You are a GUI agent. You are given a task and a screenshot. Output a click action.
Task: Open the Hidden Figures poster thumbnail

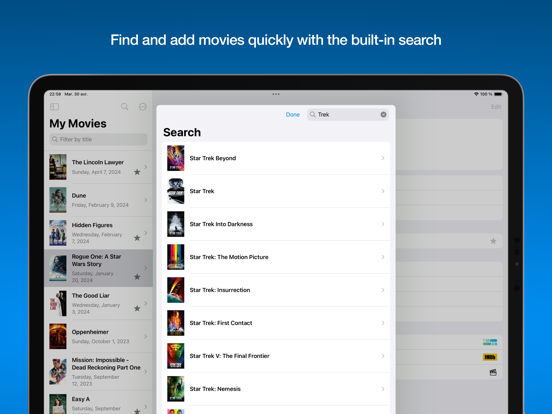click(58, 233)
